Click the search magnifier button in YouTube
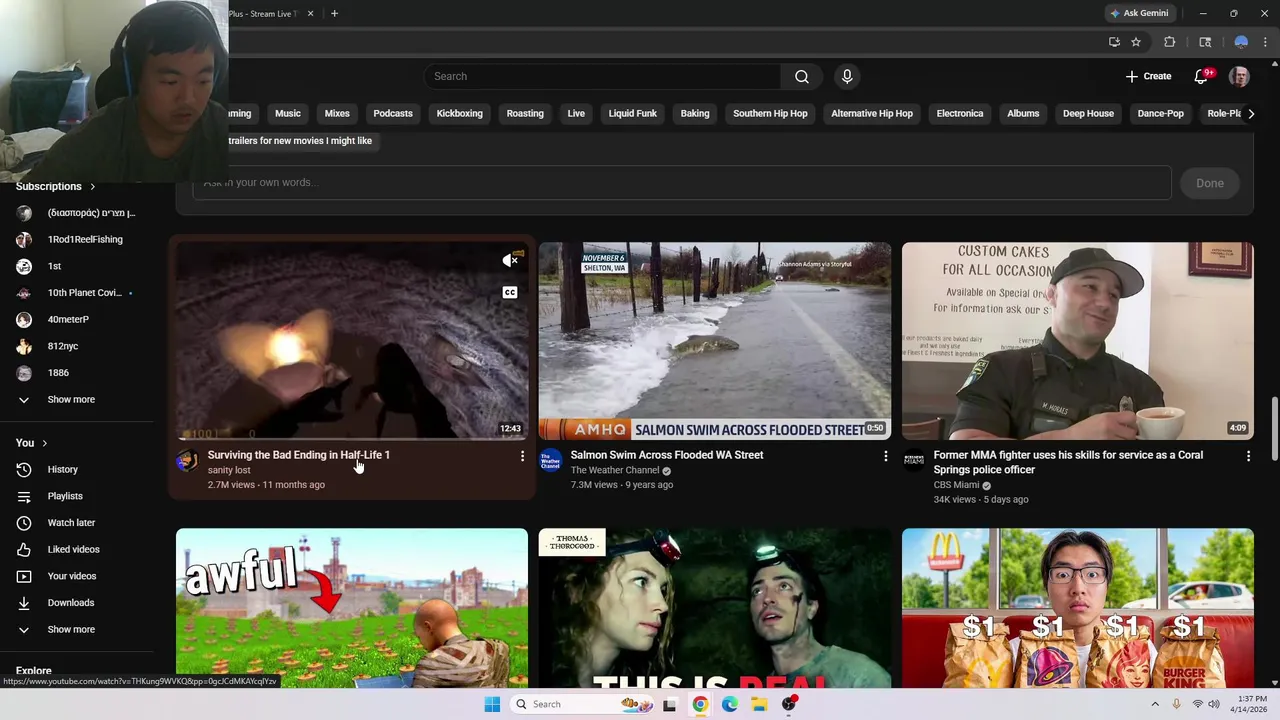This screenshot has height=720, width=1280. tap(801, 76)
